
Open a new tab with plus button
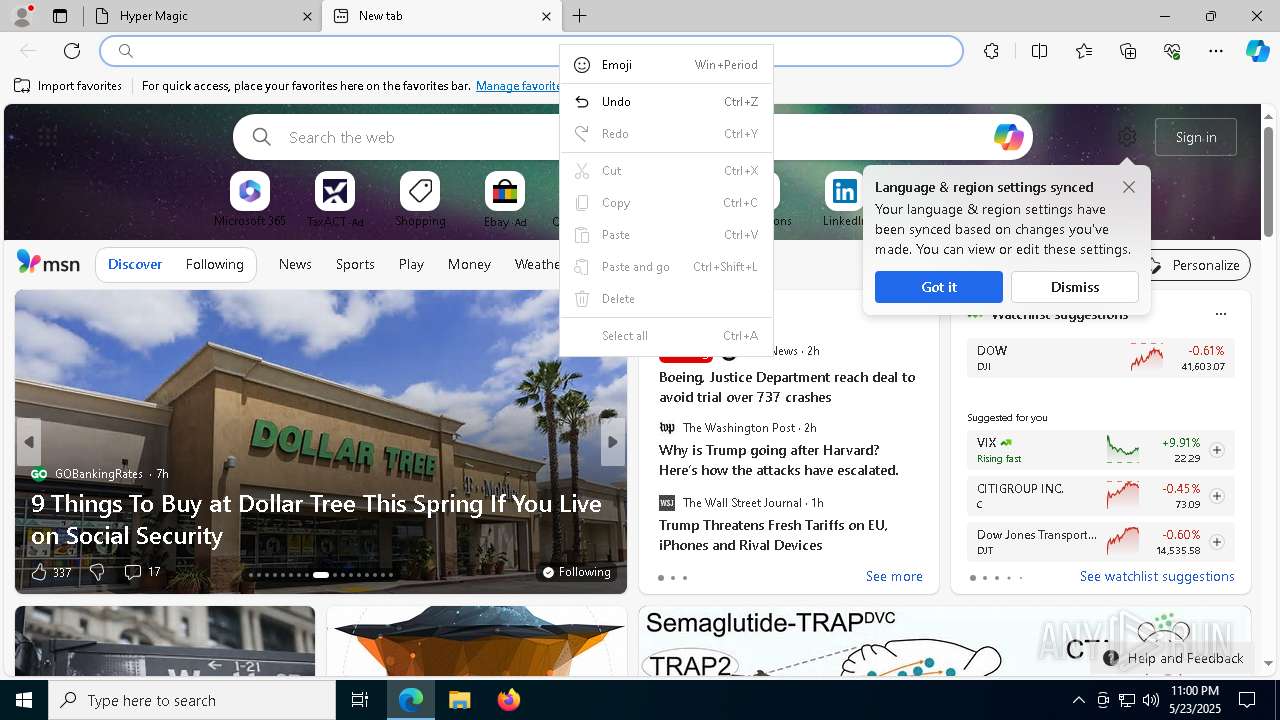(x=579, y=16)
